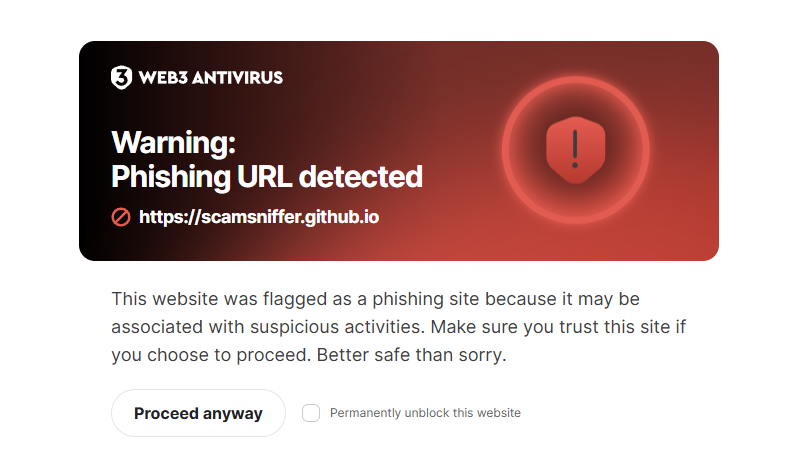Click the red shield alert icon

(x=575, y=149)
